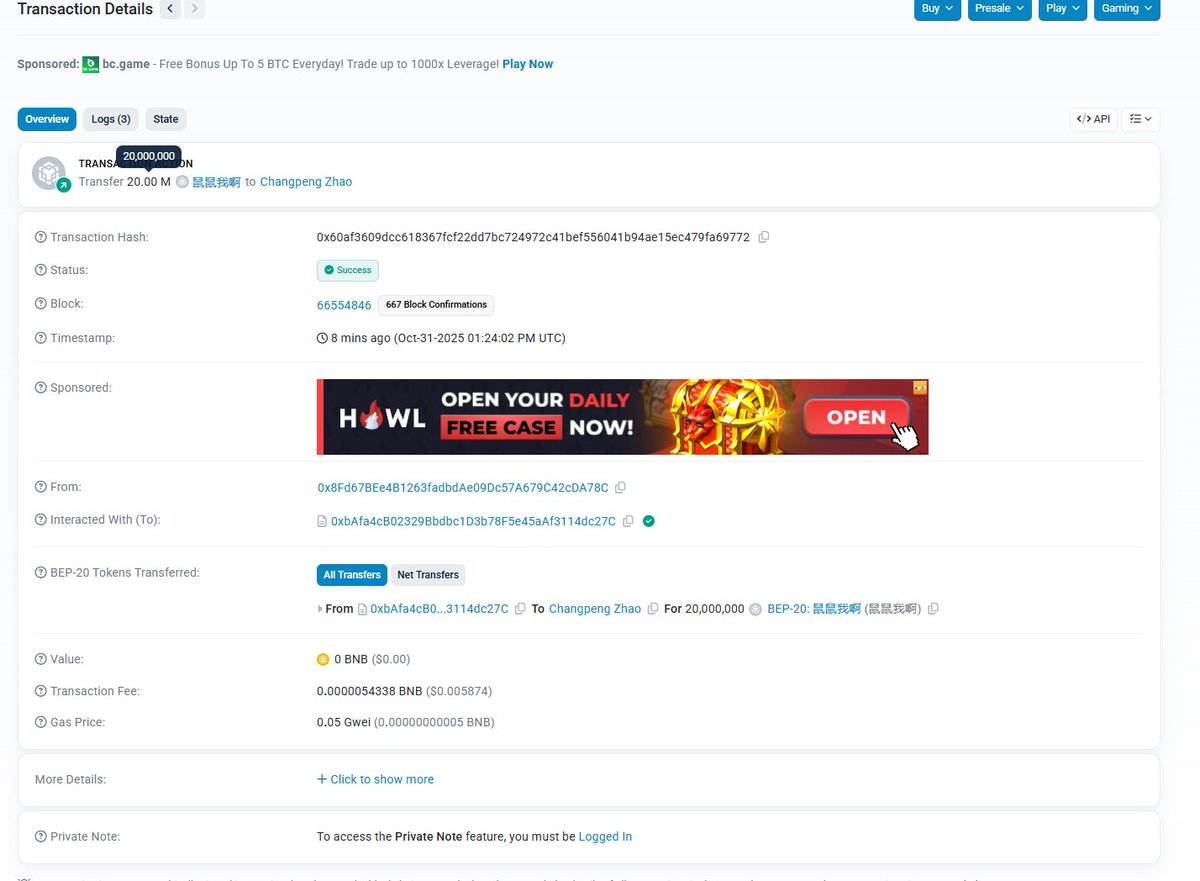The height and width of the screenshot is (881, 1200).
Task: Copy Changpeng Zhao recipient address
Action: (653, 609)
